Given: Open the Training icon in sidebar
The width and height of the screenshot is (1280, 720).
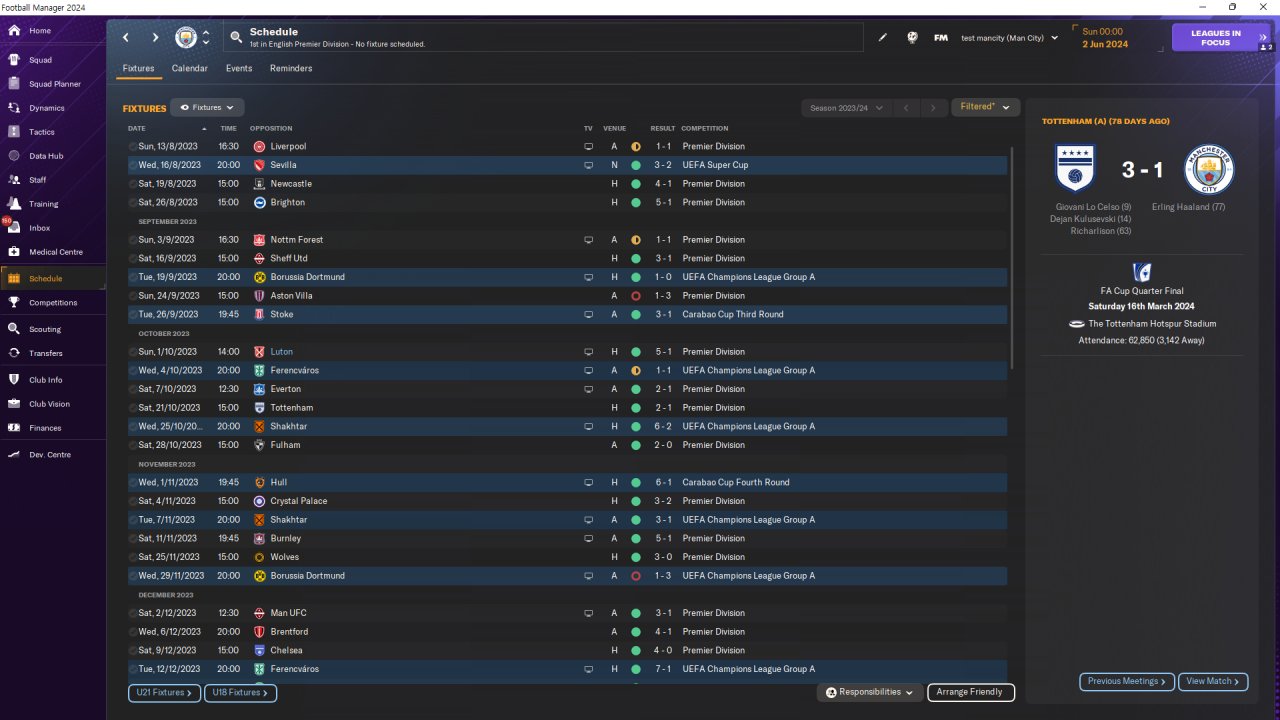Looking at the screenshot, I should (x=14, y=204).
